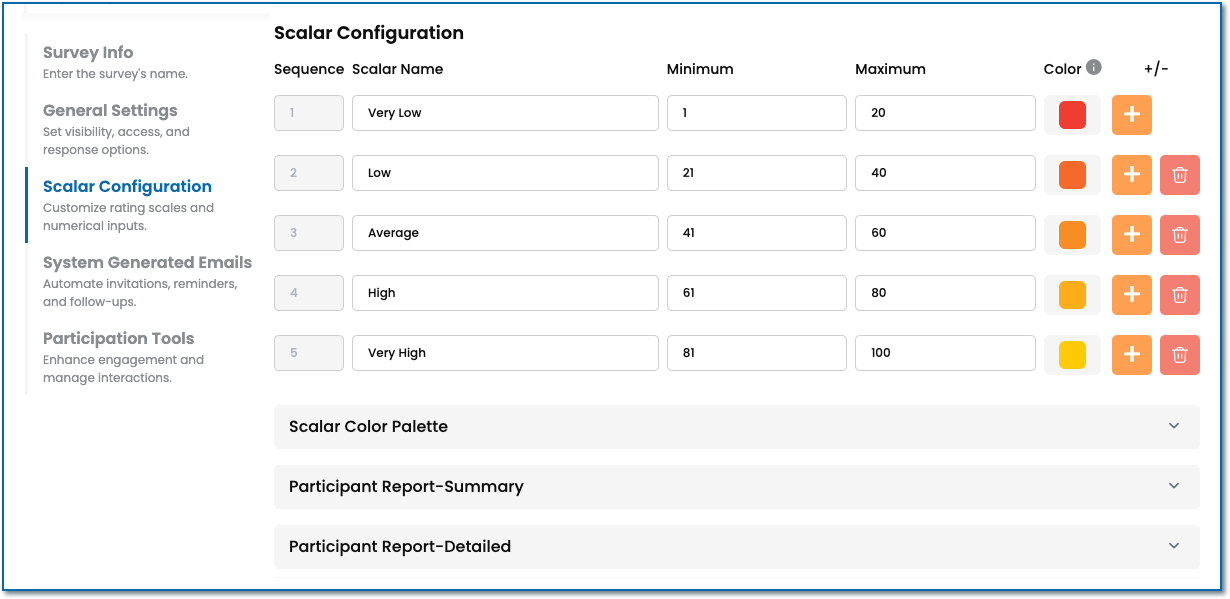The image size is (1230, 599).
Task: Click the plus icon in Very Low row
Action: (x=1131, y=114)
